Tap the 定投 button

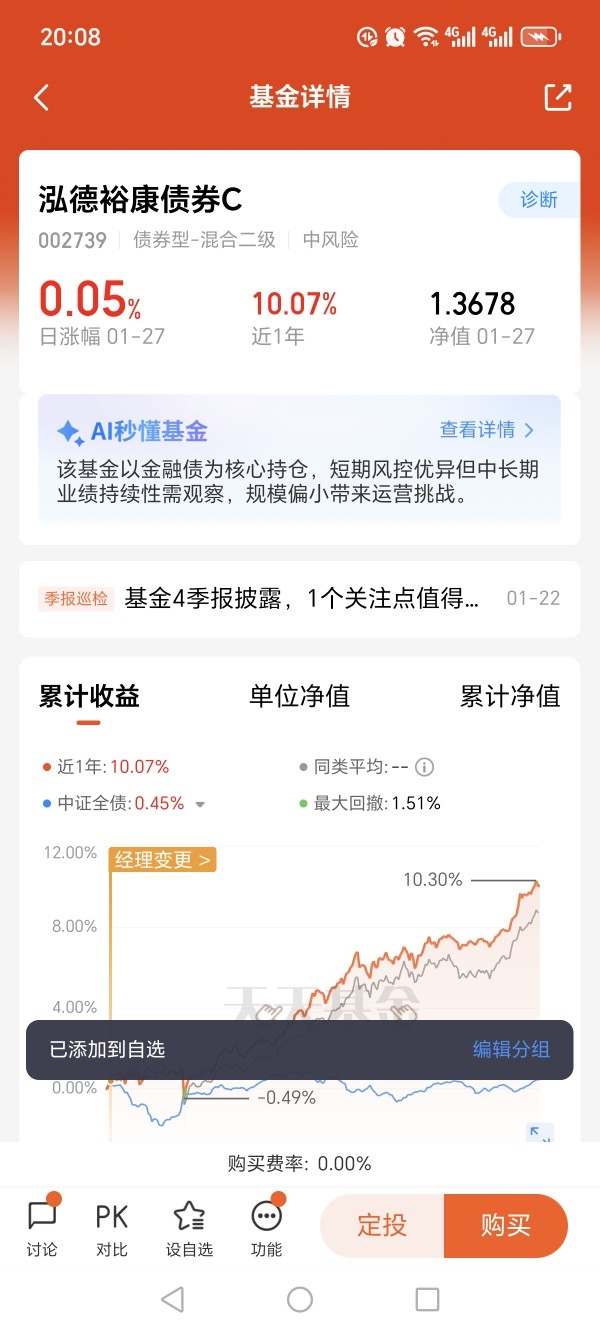[x=382, y=1225]
